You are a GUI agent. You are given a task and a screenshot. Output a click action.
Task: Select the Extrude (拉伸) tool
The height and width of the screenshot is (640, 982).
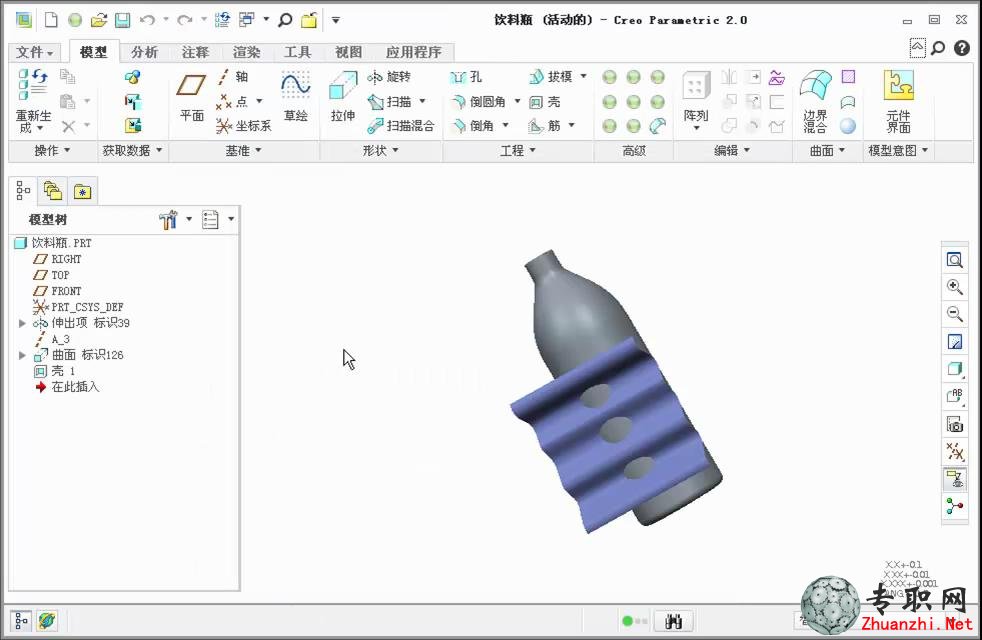pos(343,97)
